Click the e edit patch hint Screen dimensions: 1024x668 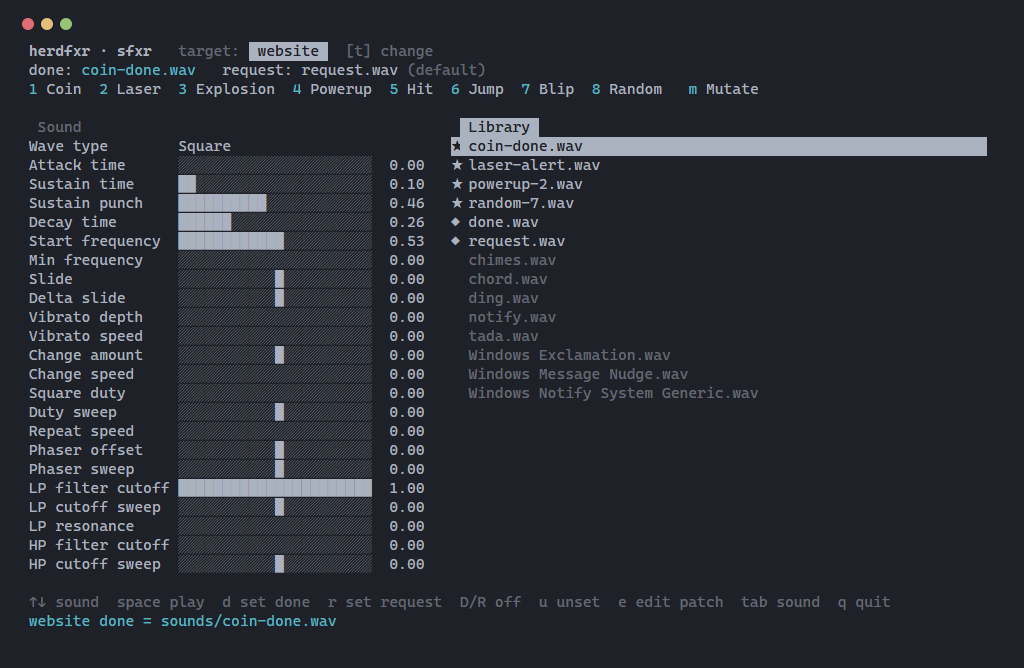tap(671, 602)
